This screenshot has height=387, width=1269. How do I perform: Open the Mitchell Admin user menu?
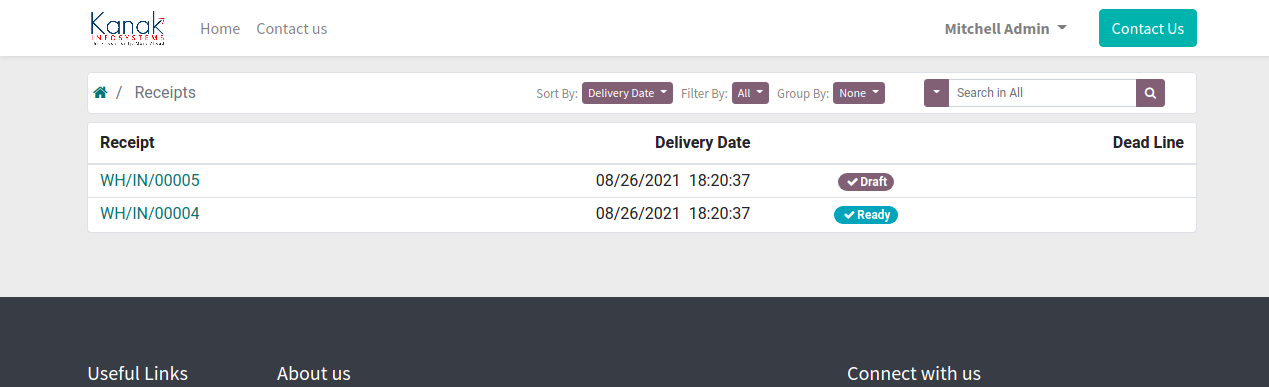tap(1005, 29)
